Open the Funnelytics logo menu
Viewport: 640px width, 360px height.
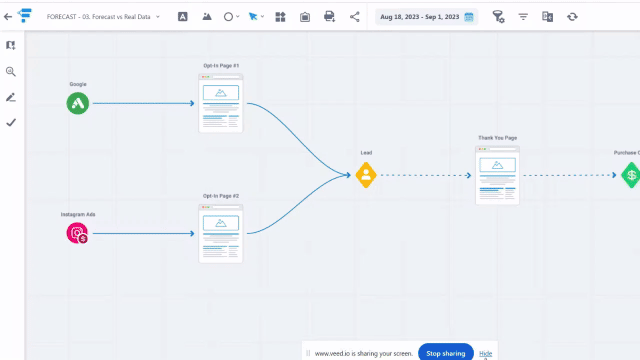[x=25, y=16]
